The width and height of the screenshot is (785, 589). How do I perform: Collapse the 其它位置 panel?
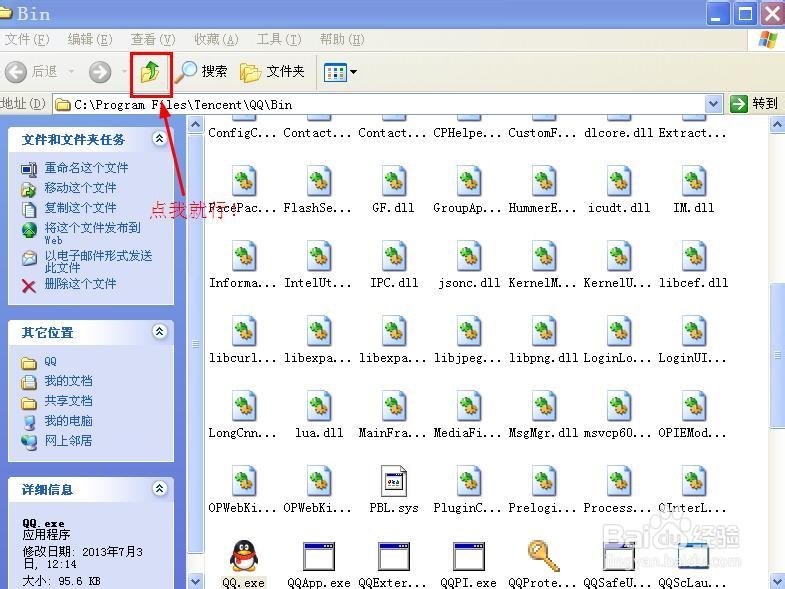click(x=159, y=331)
